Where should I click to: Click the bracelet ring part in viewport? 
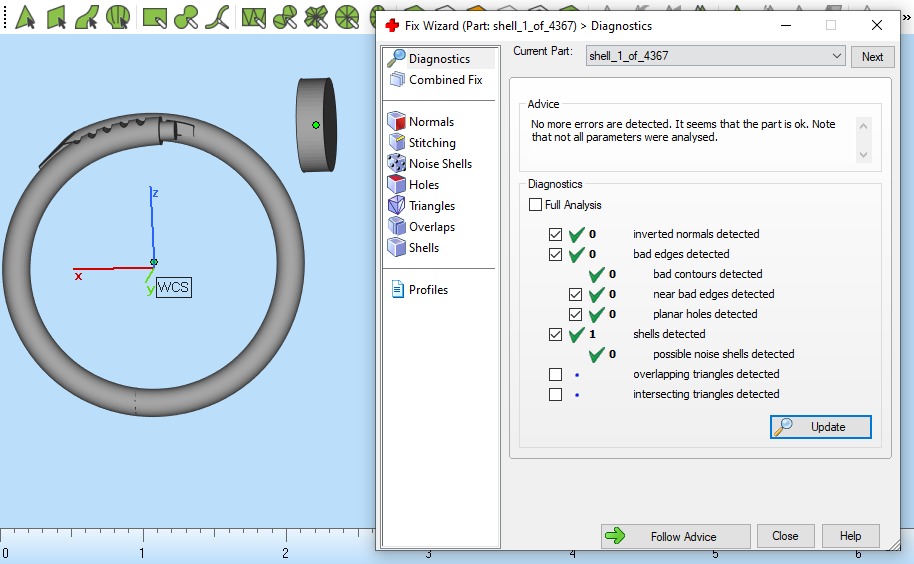[153, 403]
